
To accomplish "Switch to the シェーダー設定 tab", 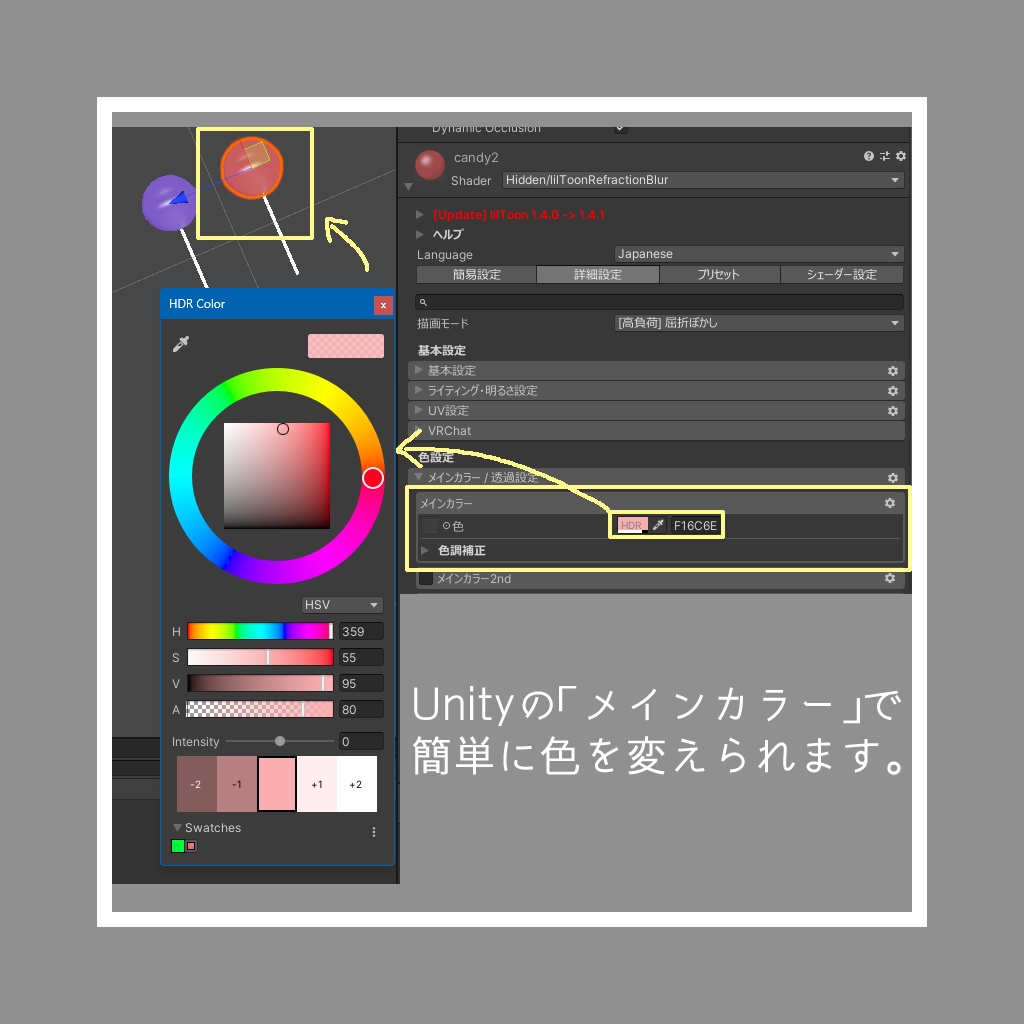I will pos(842,274).
